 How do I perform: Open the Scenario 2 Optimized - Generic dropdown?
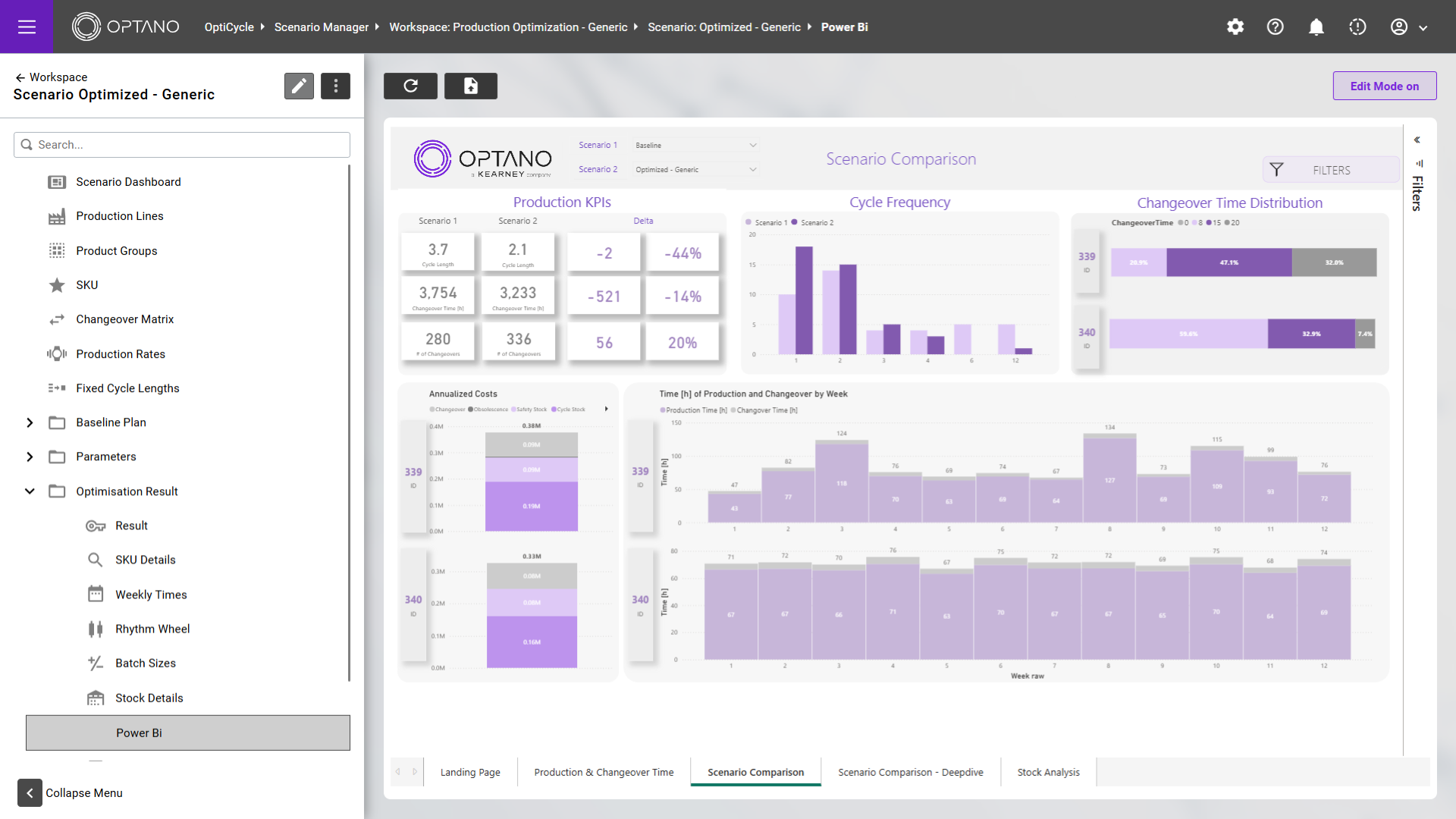tap(695, 170)
